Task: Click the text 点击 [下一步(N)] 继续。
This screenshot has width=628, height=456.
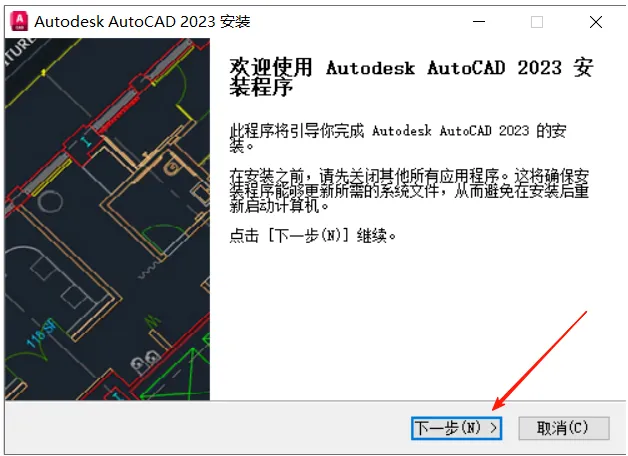Action: (x=313, y=235)
